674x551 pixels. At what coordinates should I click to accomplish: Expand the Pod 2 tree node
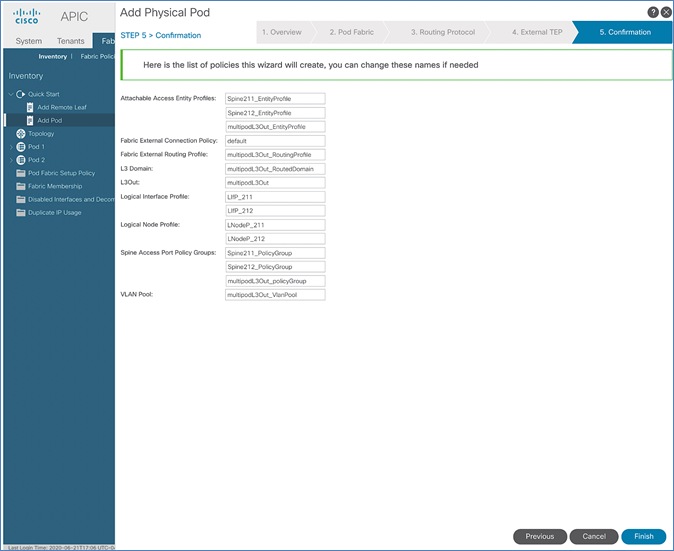[11, 160]
